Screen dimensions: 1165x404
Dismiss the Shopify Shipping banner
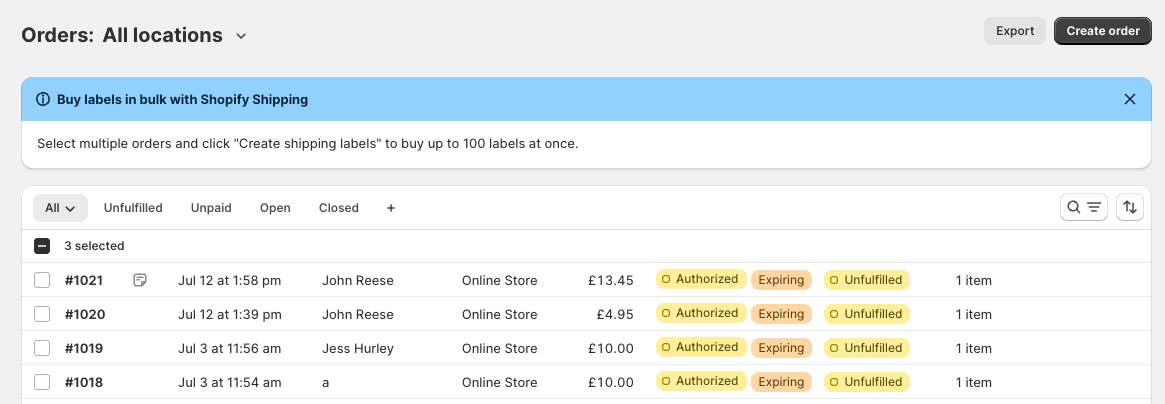pos(1130,99)
